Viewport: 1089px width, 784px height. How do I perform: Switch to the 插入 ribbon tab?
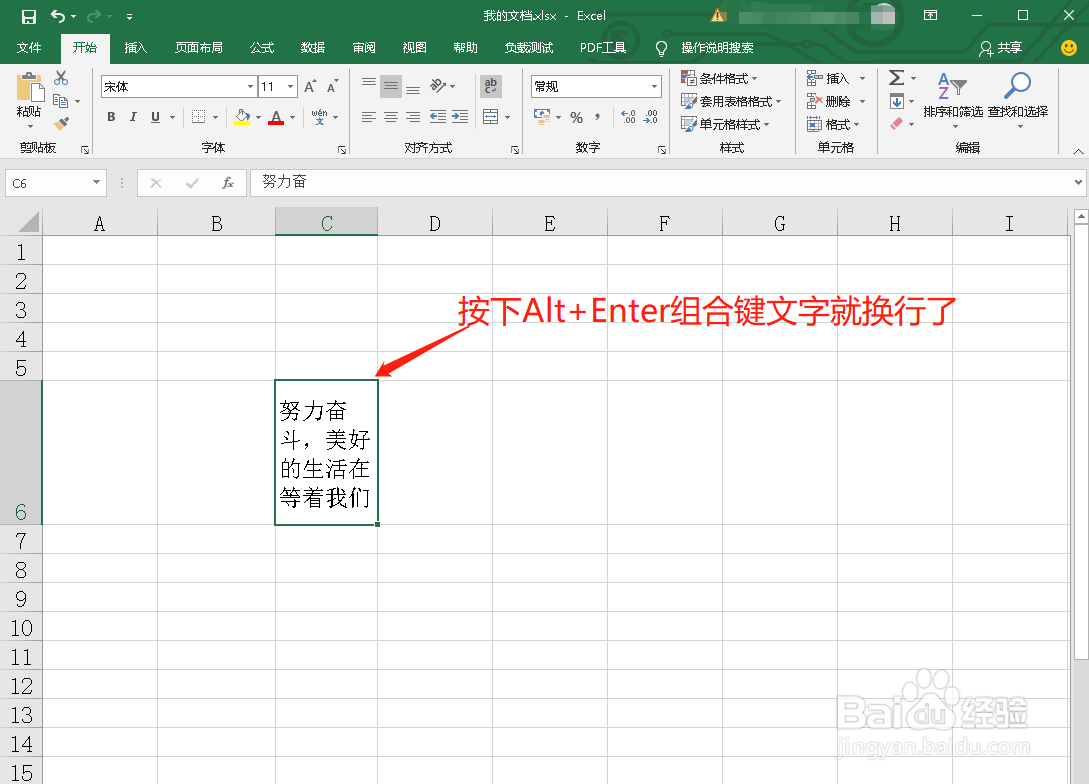point(135,47)
